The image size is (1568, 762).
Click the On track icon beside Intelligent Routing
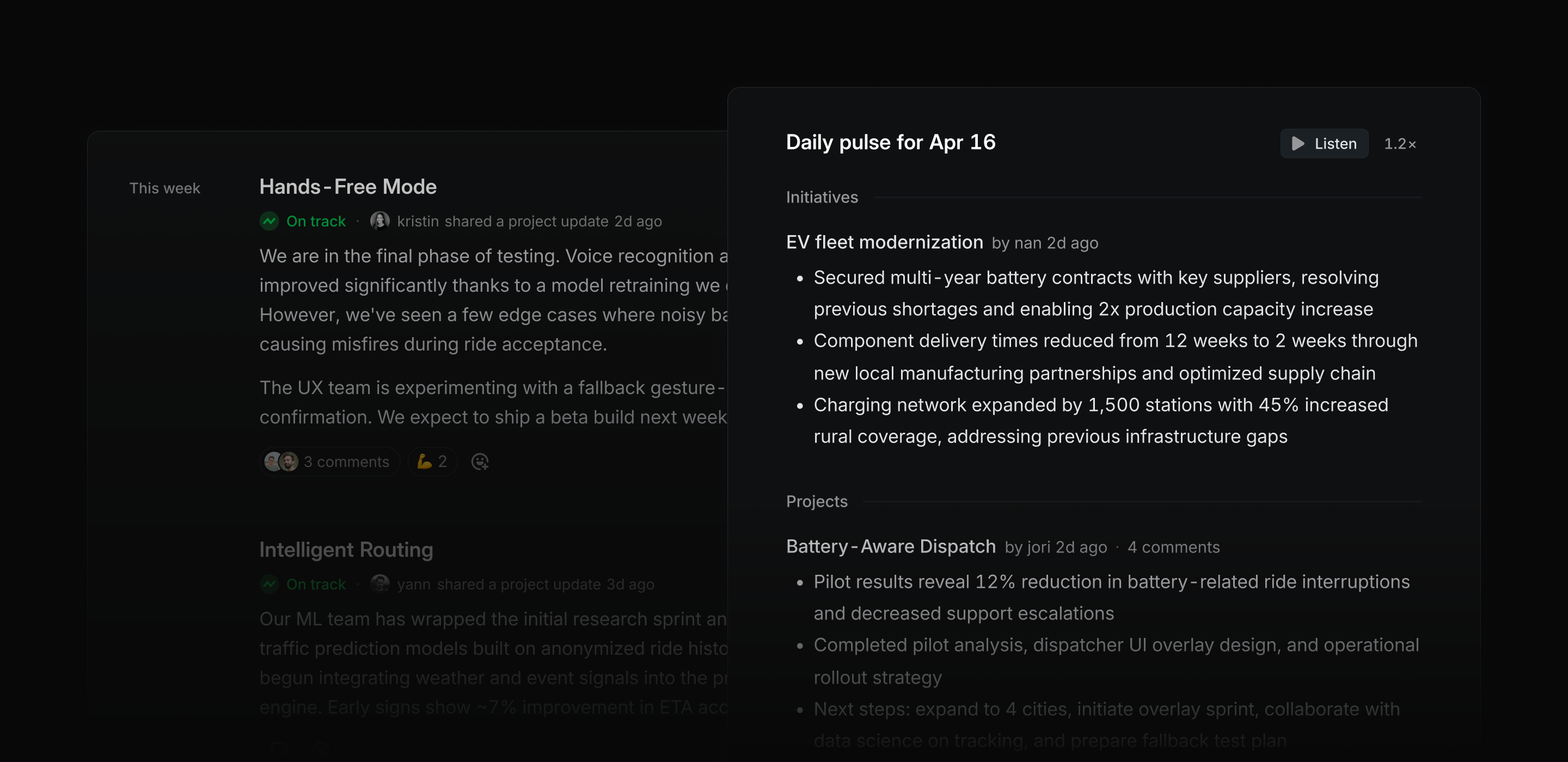click(x=269, y=584)
